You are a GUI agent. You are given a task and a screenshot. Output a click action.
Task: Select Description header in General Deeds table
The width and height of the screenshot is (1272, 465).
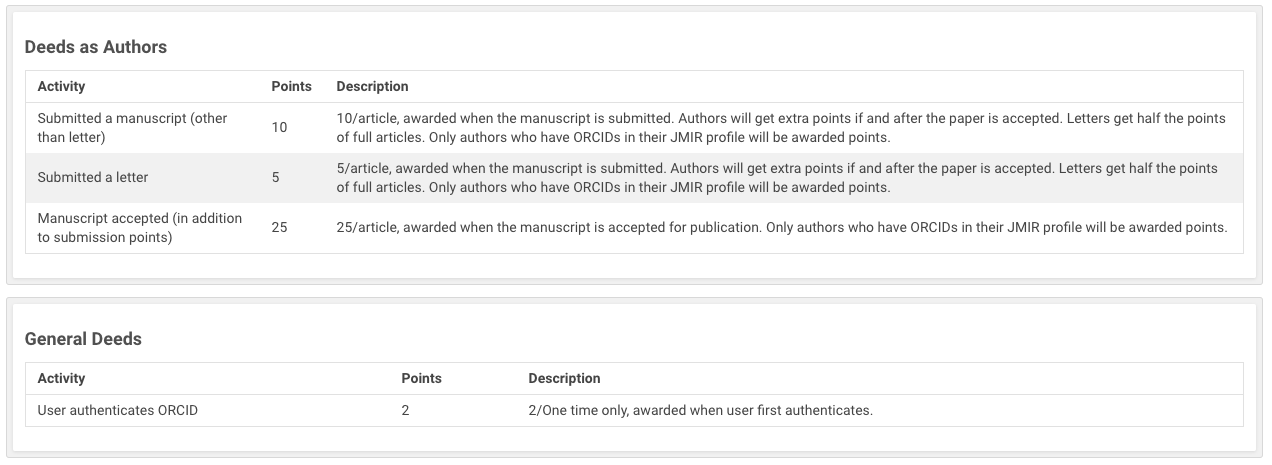coord(564,379)
